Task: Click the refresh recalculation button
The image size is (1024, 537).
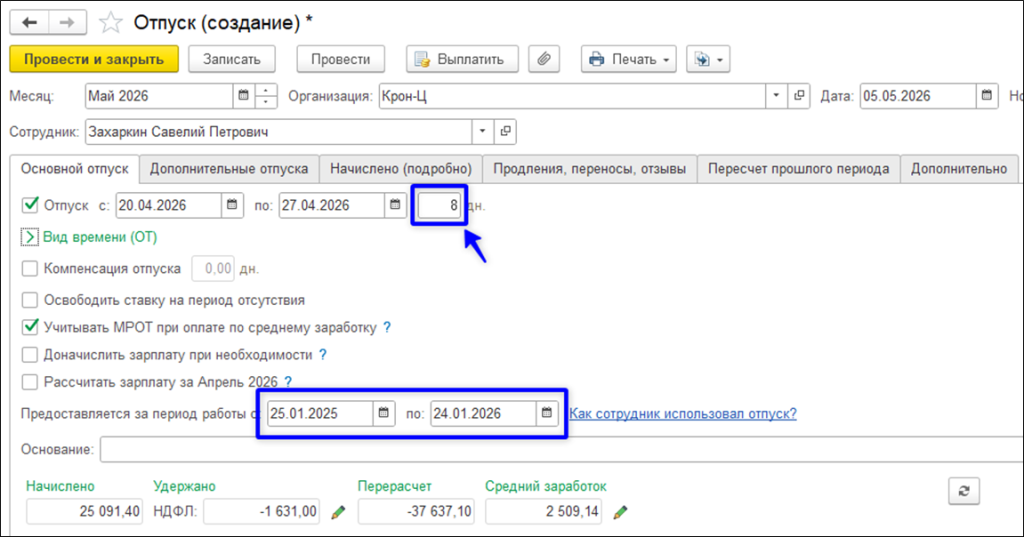Action: tap(964, 491)
